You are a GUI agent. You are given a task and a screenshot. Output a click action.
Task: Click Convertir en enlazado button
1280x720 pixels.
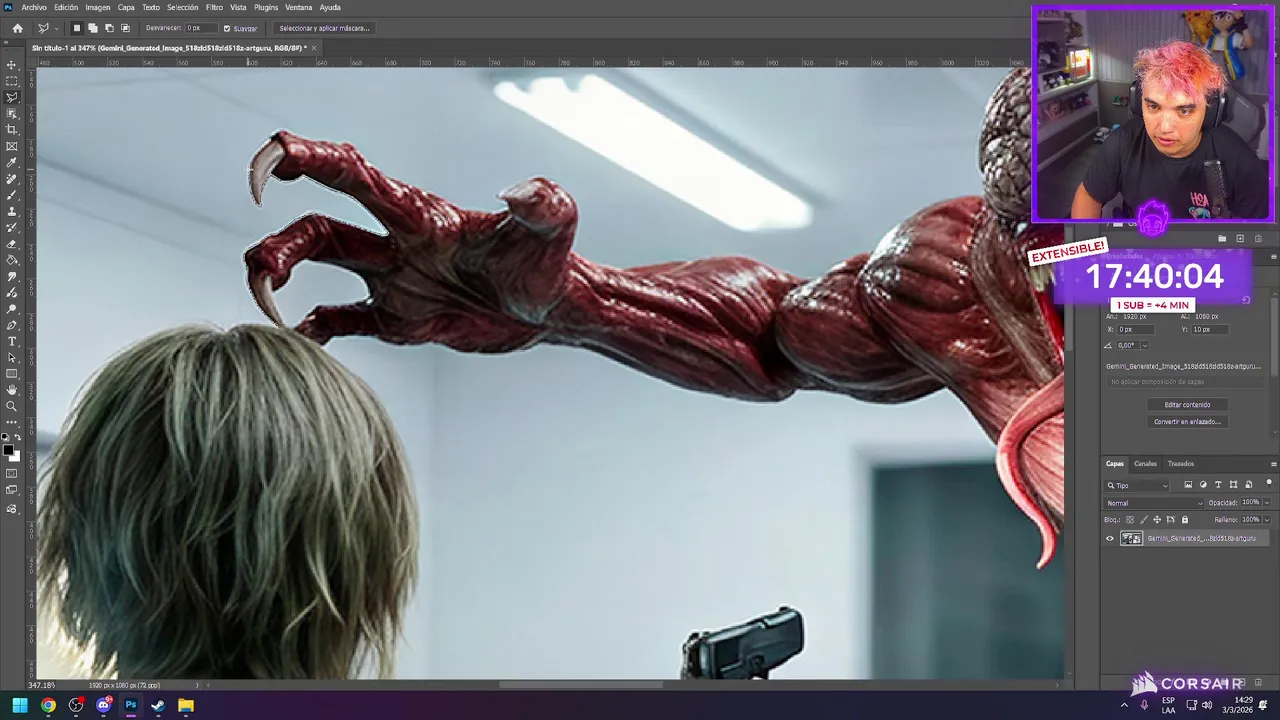tap(1187, 422)
